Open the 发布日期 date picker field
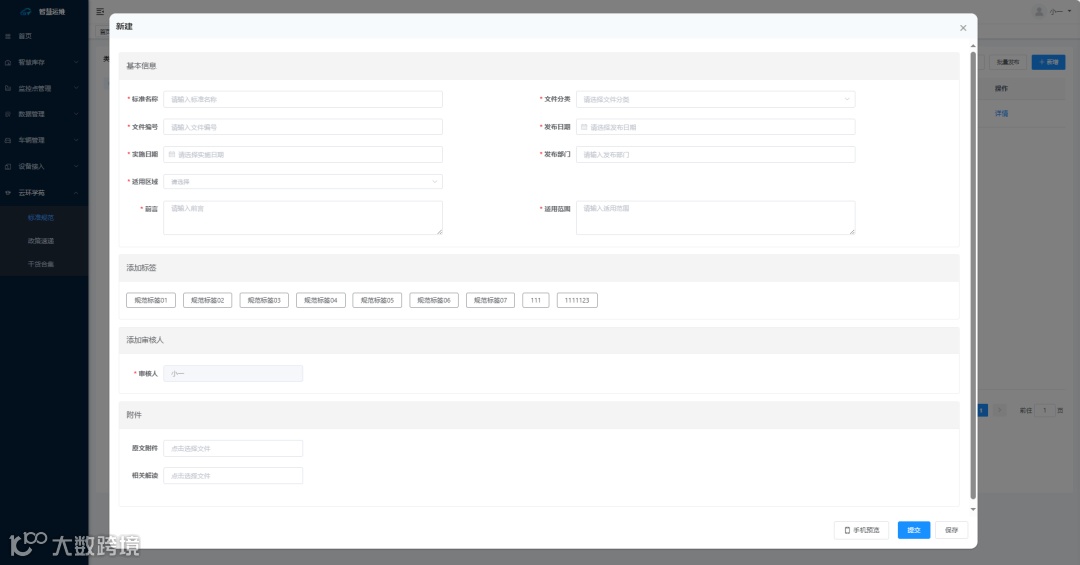The height and width of the screenshot is (565, 1080). click(x=715, y=127)
